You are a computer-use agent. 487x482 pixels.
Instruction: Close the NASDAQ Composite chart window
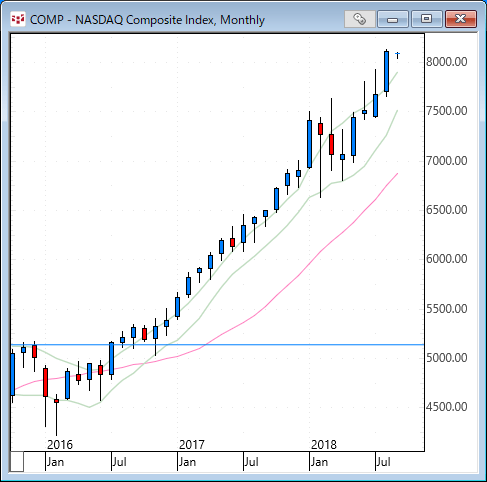(x=461, y=19)
